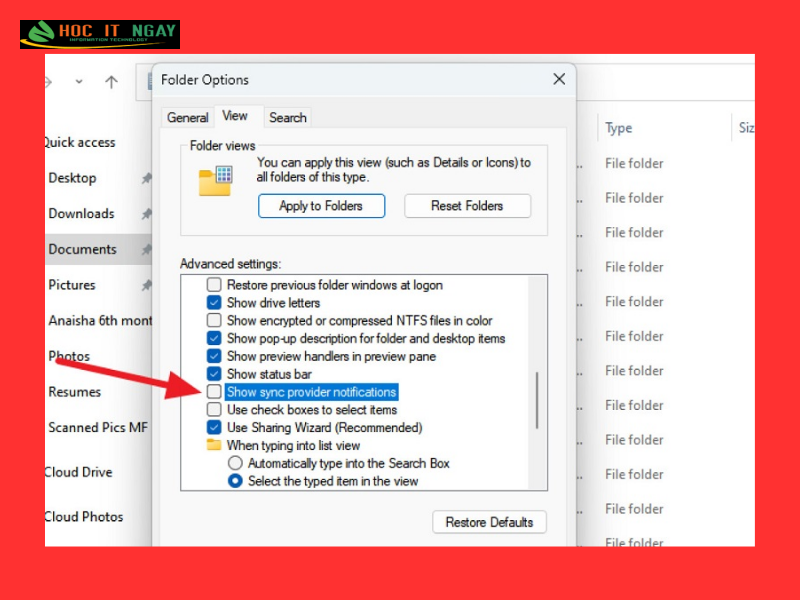Open Cloud Drive in the Explorer sidebar
Image resolution: width=800 pixels, height=600 pixels.
tap(79, 472)
